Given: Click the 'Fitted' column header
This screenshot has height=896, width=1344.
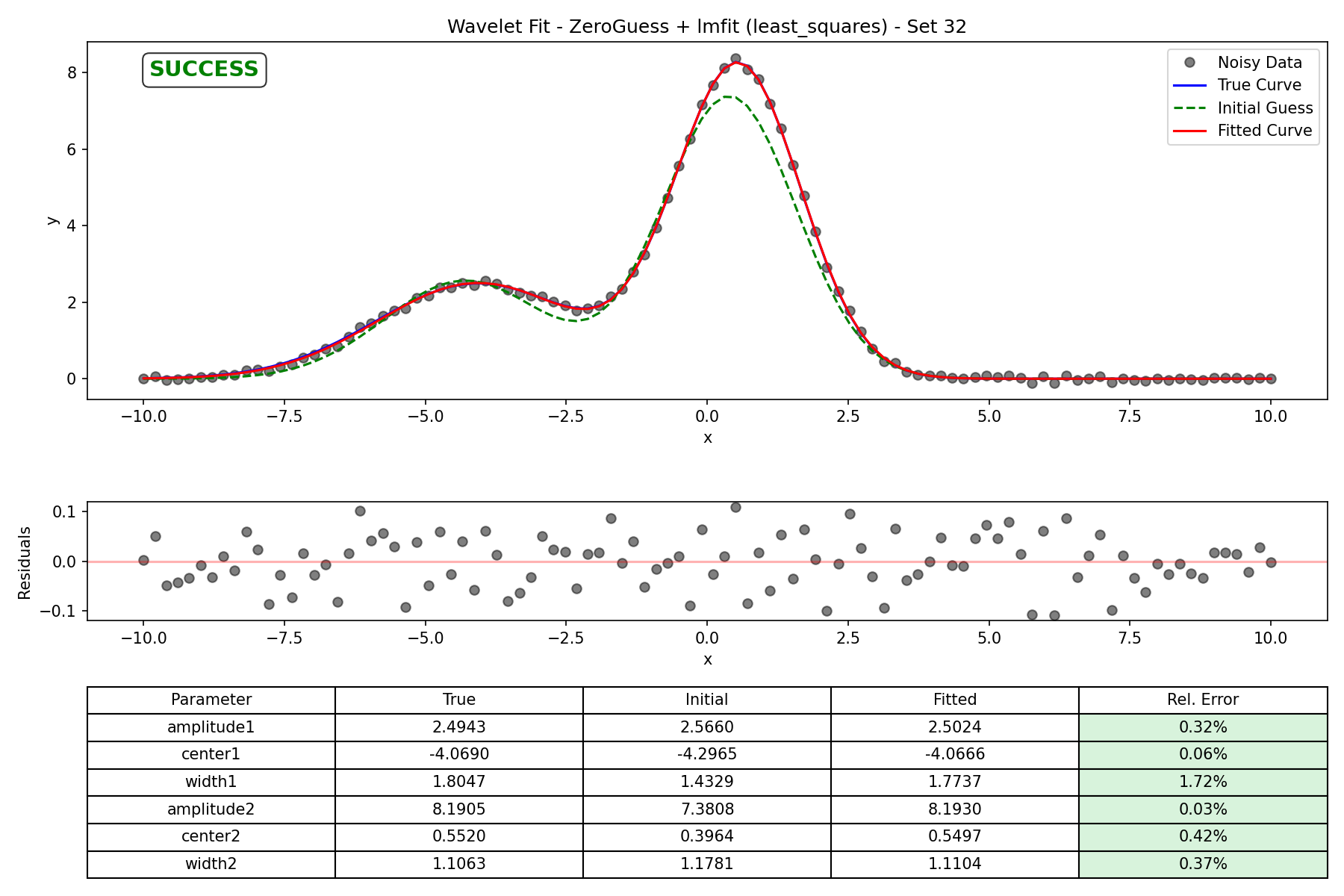Looking at the screenshot, I should [955, 700].
